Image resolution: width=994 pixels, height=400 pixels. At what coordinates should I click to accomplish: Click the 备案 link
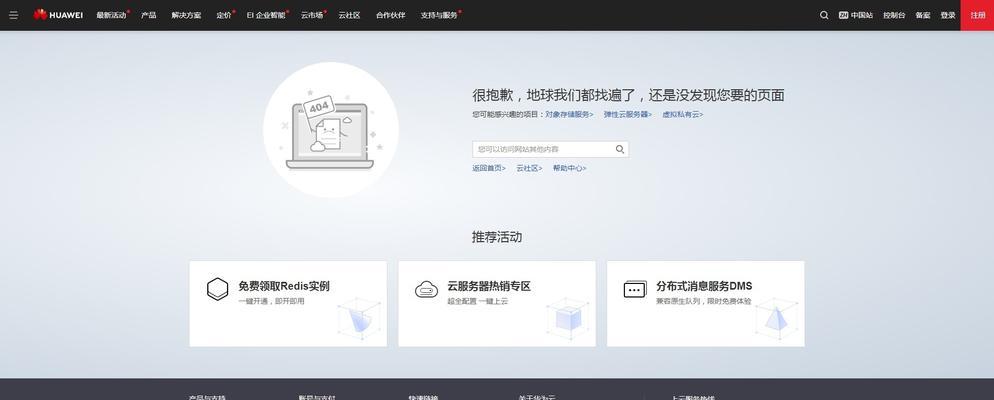[x=922, y=15]
